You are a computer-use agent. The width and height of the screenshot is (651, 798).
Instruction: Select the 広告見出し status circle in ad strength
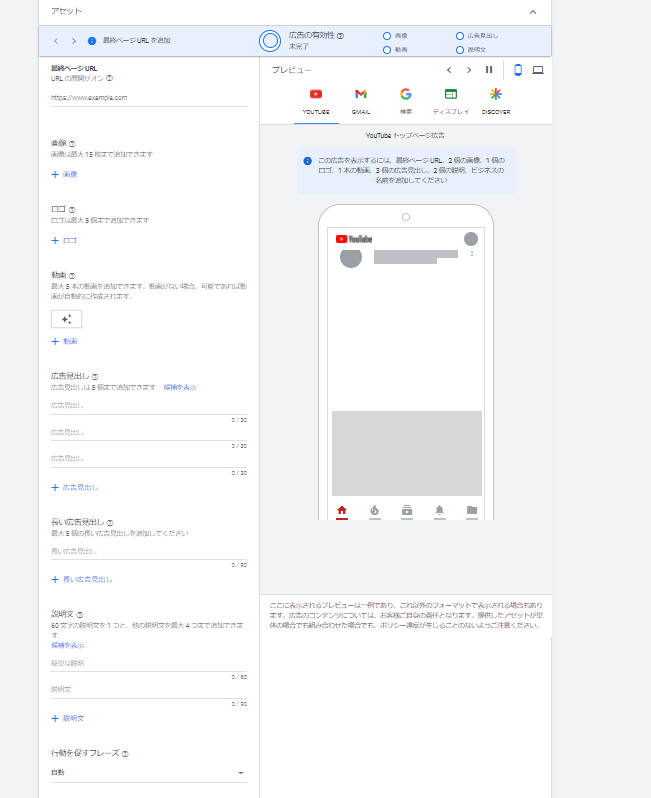click(460, 36)
